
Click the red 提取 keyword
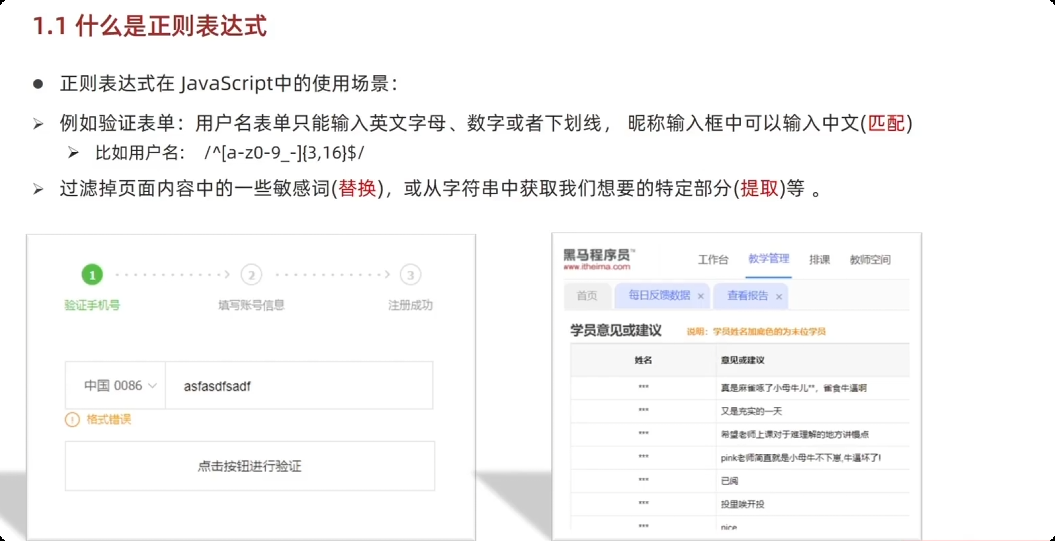point(759,189)
